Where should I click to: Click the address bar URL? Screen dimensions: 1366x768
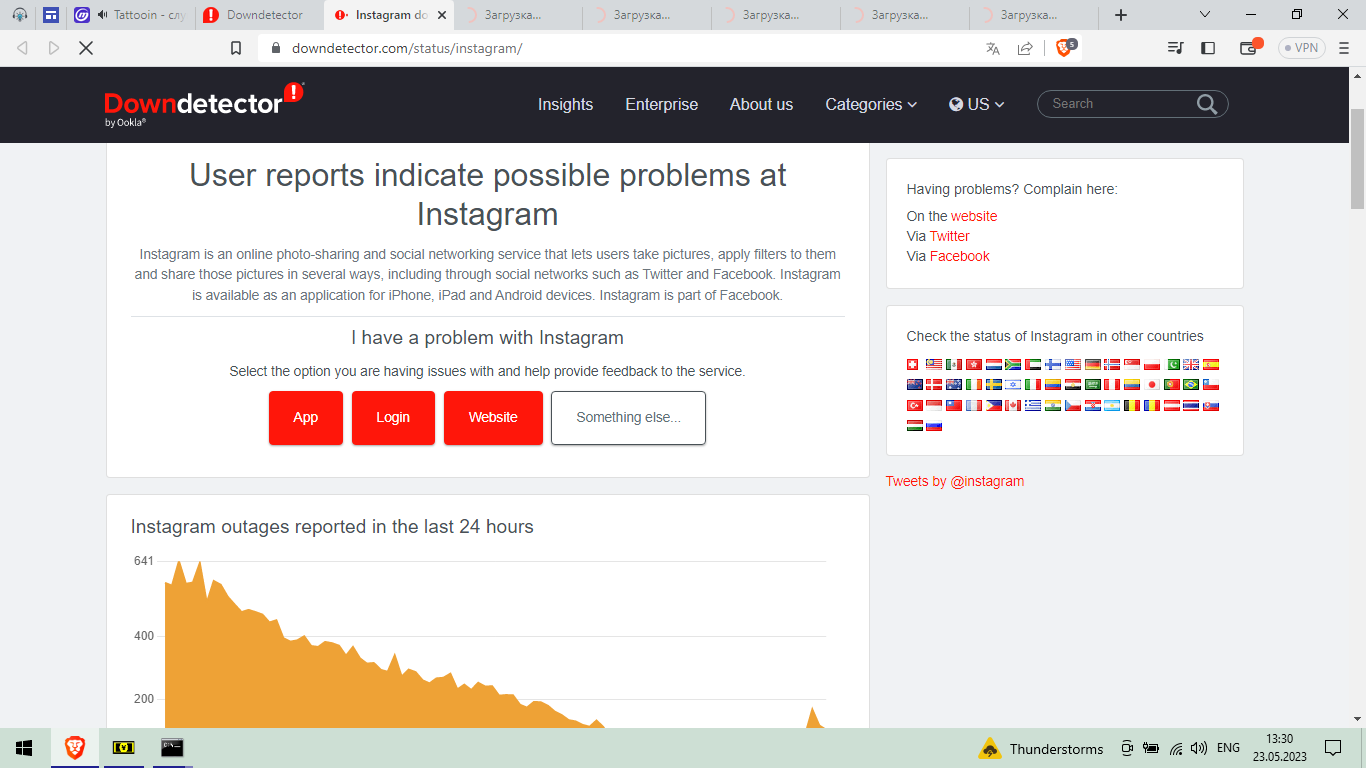pyautogui.click(x=407, y=48)
